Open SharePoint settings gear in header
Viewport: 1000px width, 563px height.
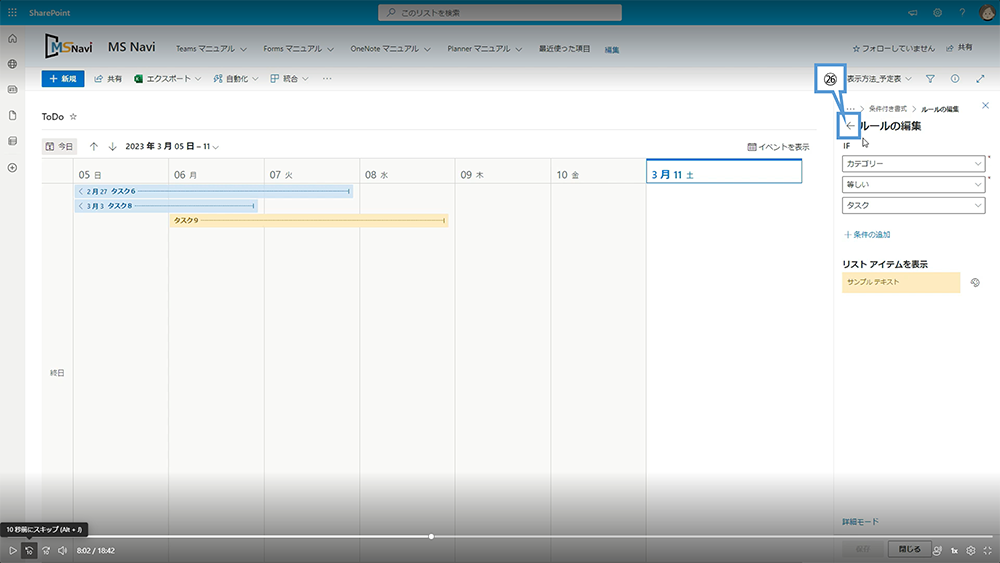coord(938,13)
